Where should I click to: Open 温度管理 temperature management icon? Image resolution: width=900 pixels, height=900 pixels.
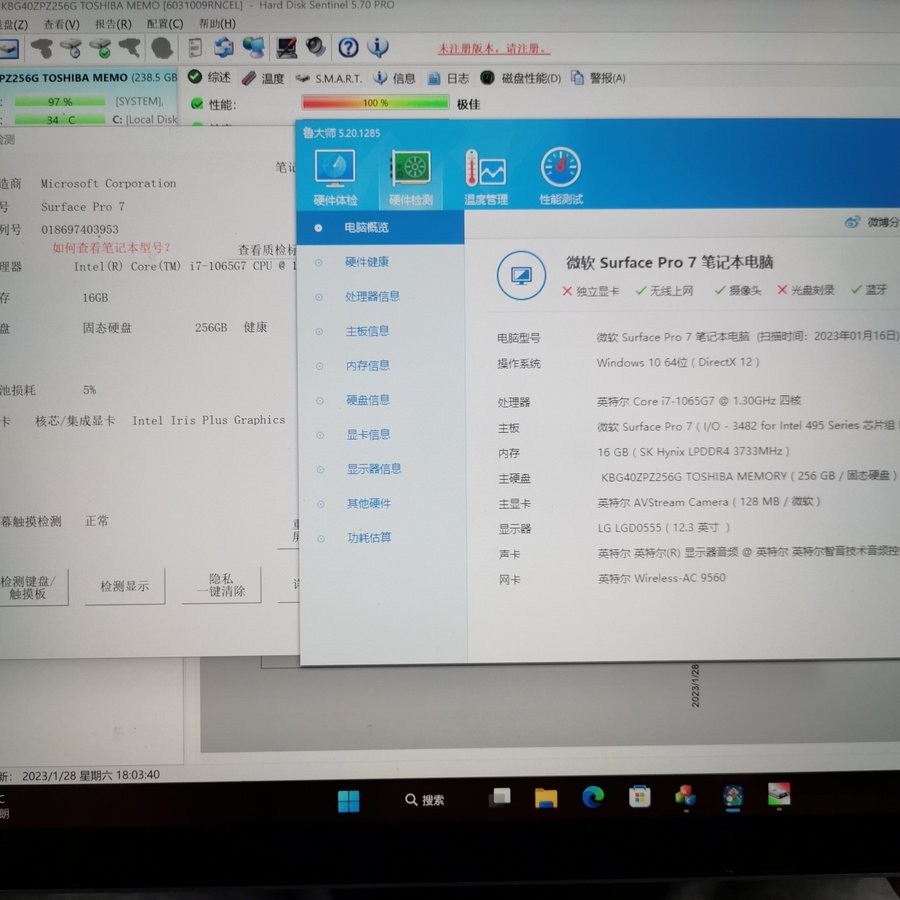(486, 176)
